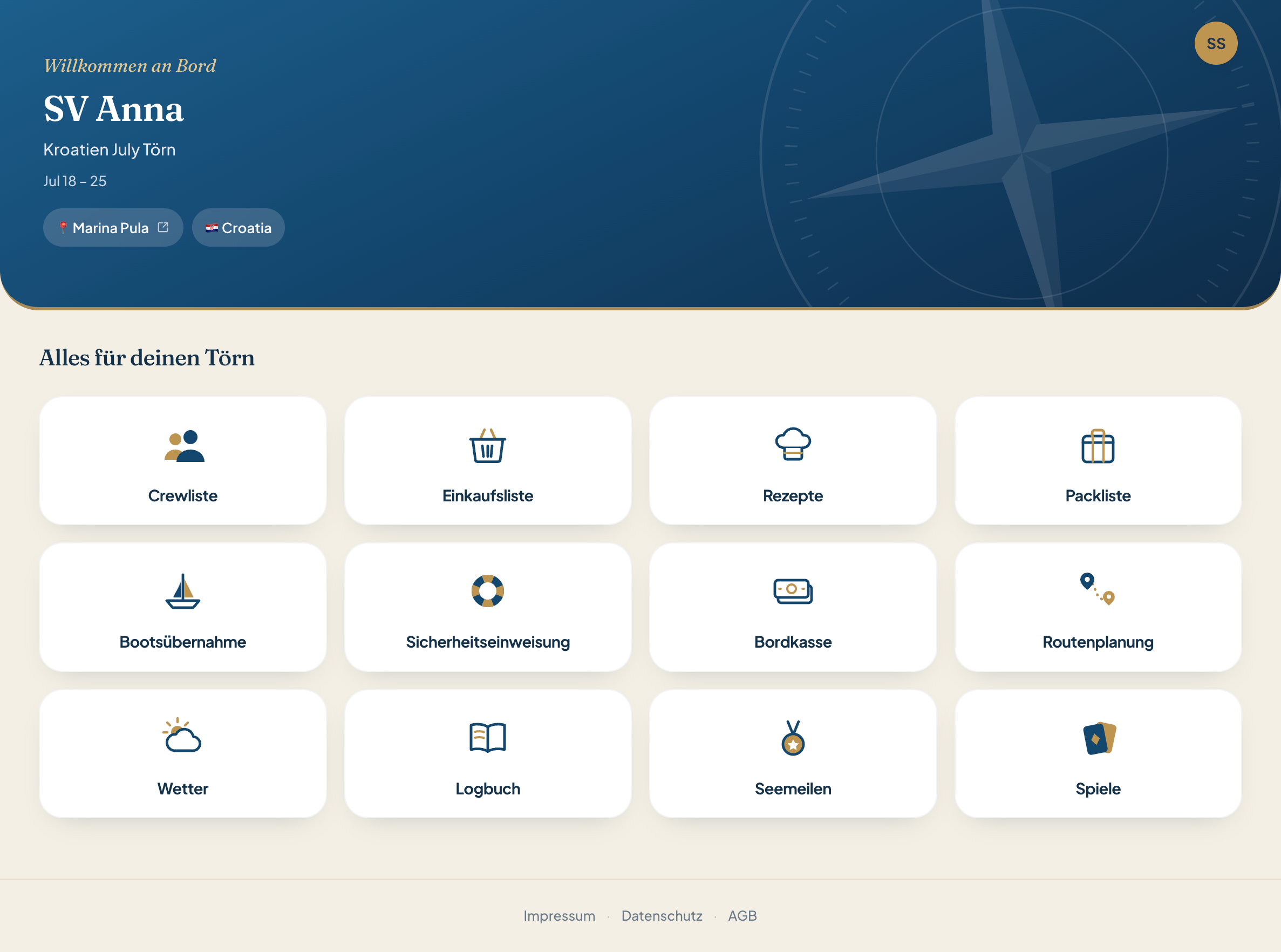Click the Jul 18 – 25 date text
The height and width of the screenshot is (952, 1281).
coord(75,181)
